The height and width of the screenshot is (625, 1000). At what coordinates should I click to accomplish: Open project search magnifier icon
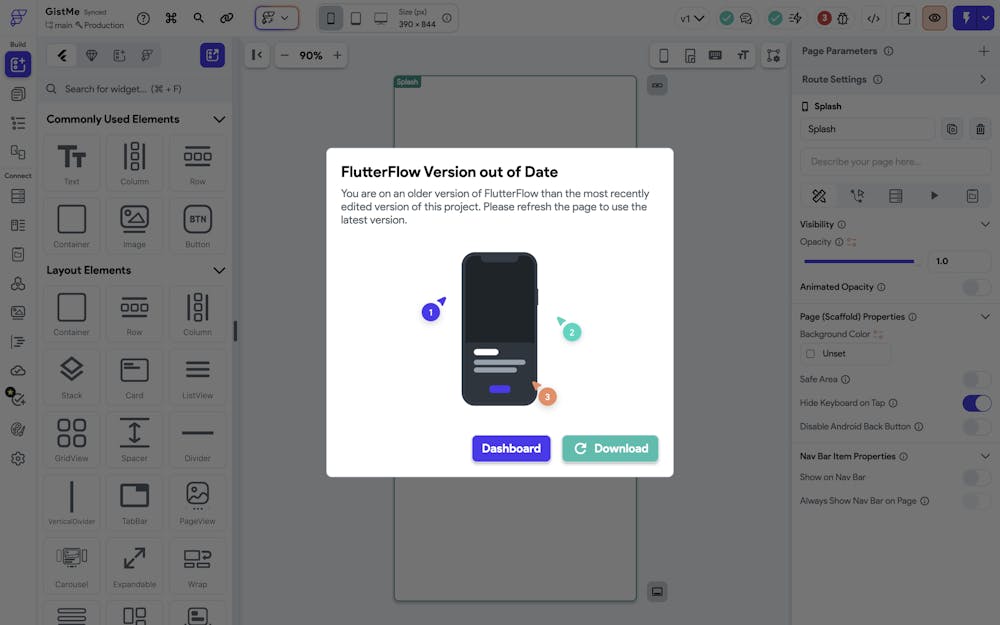pos(199,18)
